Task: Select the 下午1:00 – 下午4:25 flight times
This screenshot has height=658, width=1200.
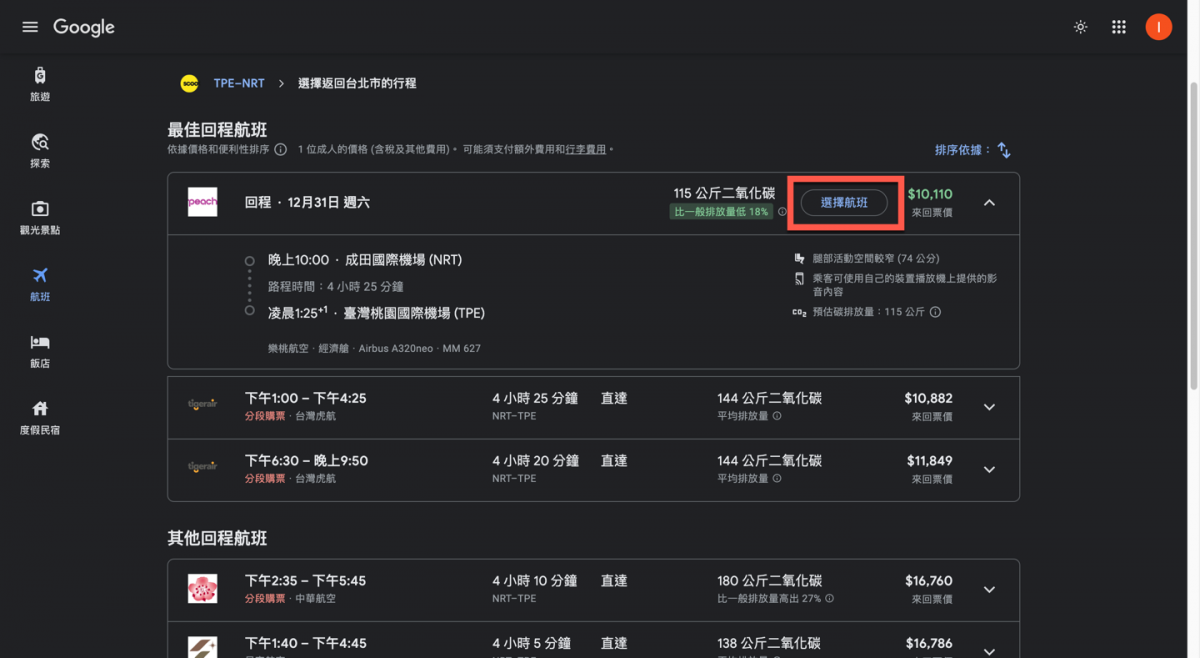Action: [x=306, y=398]
